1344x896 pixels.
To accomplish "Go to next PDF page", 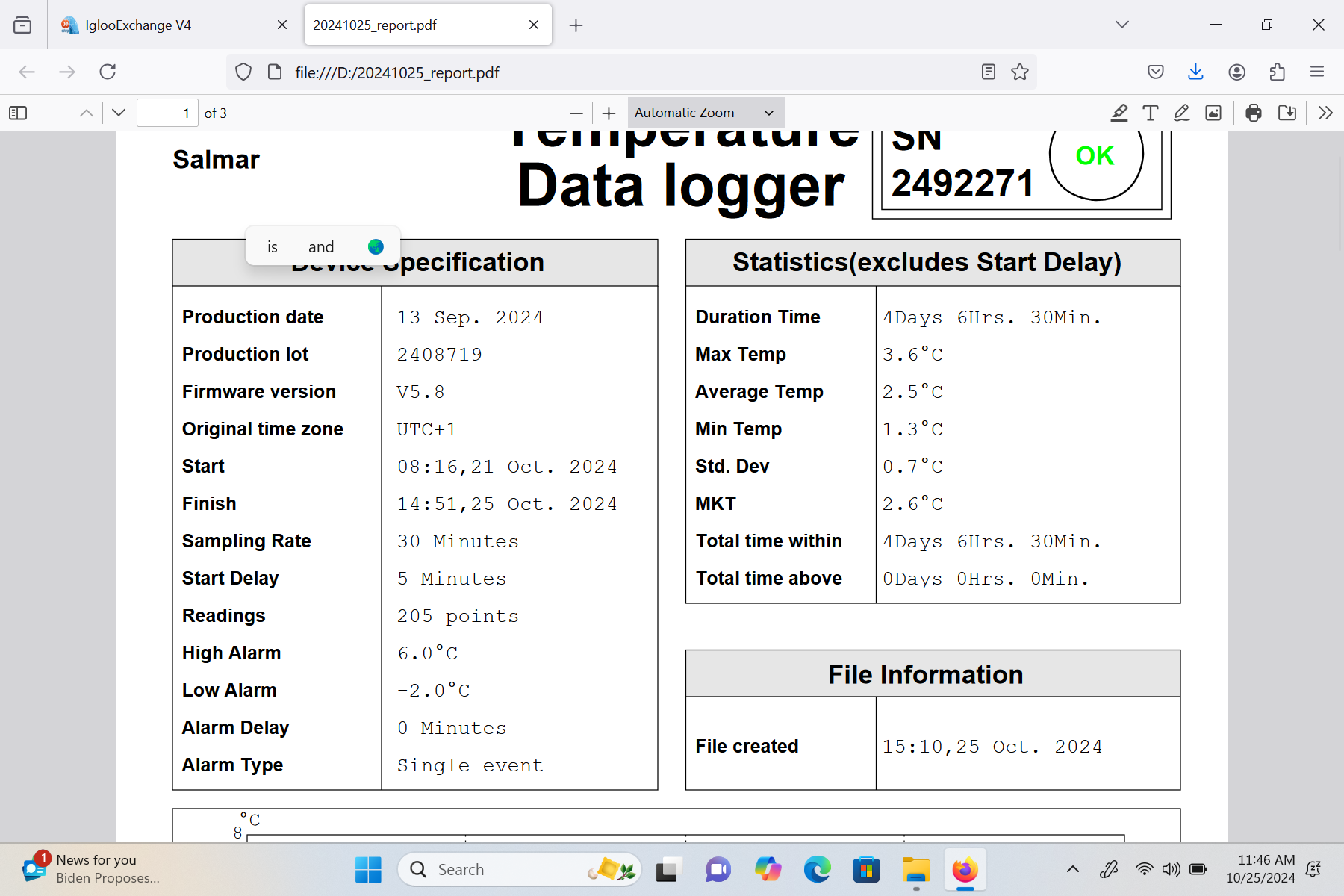I will 119,113.
